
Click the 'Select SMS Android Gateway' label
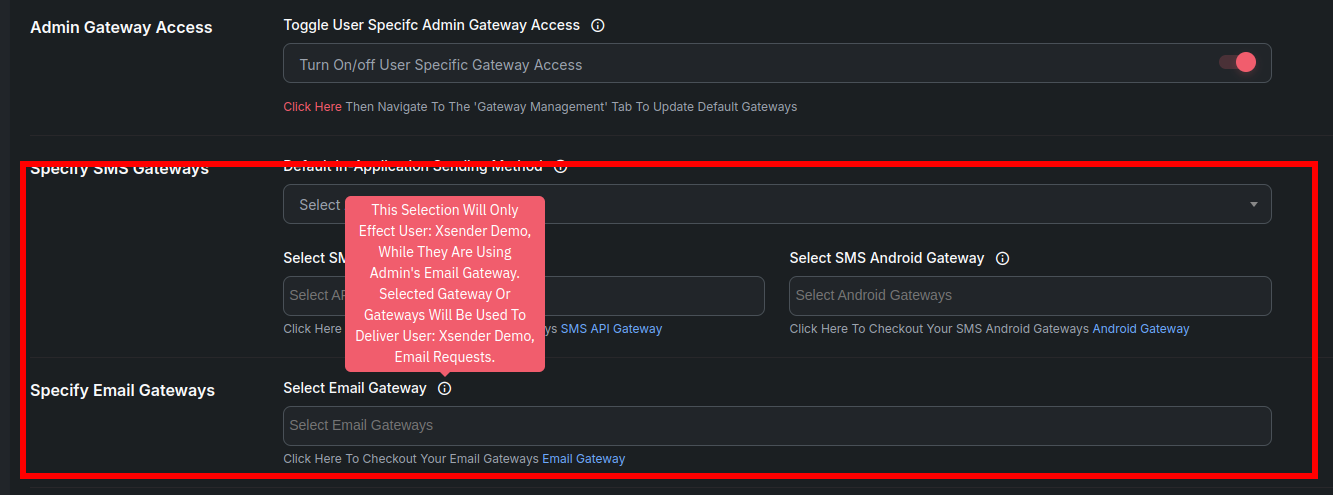(x=886, y=258)
